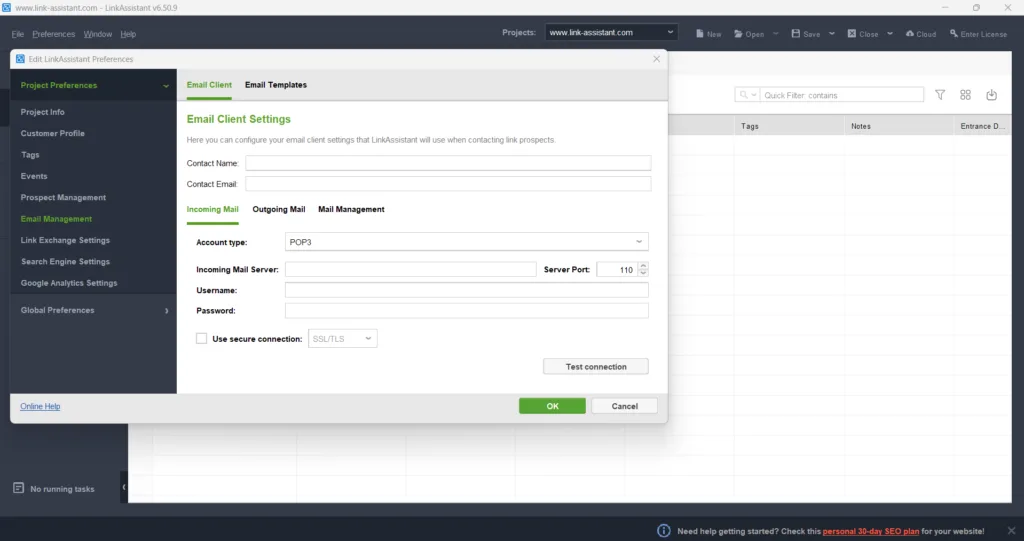The width and height of the screenshot is (1024, 541).
Task: Open the Cloud toolbar option
Action: pyautogui.click(x=921, y=34)
